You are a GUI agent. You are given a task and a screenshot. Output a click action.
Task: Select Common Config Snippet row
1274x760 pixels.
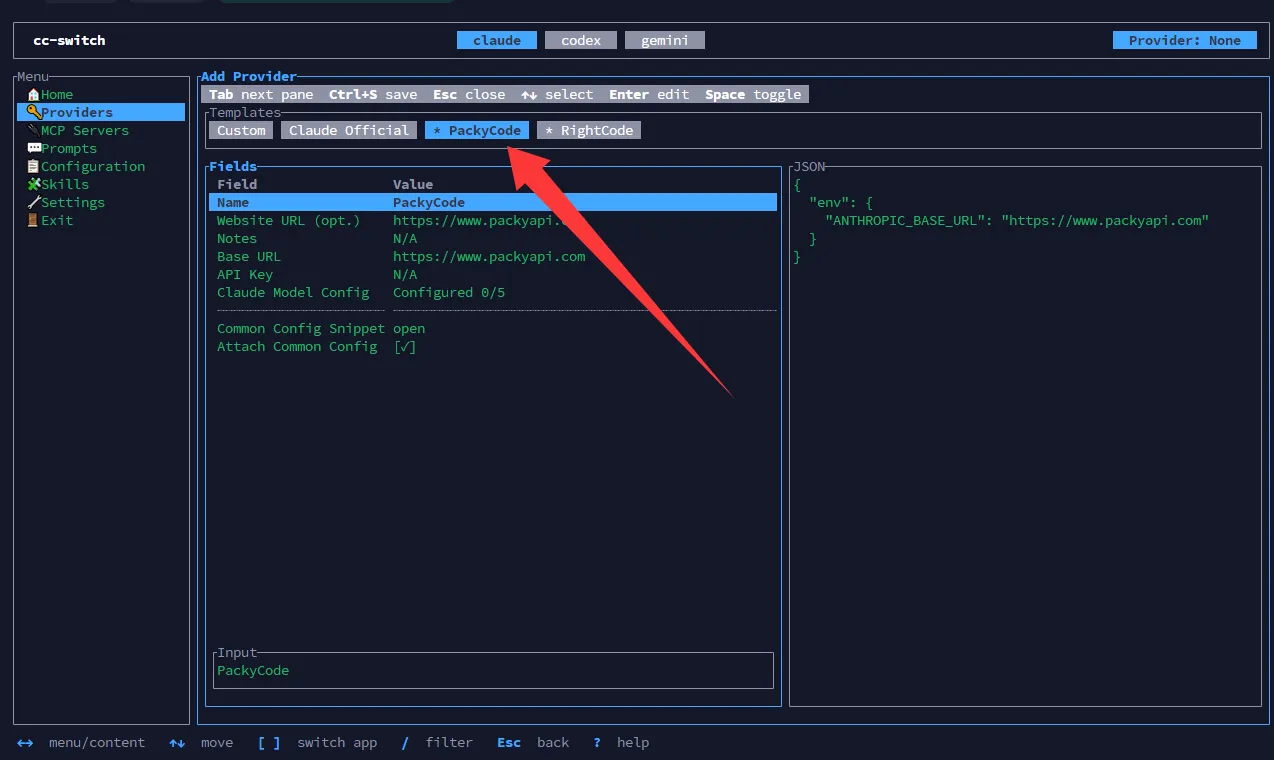click(493, 329)
